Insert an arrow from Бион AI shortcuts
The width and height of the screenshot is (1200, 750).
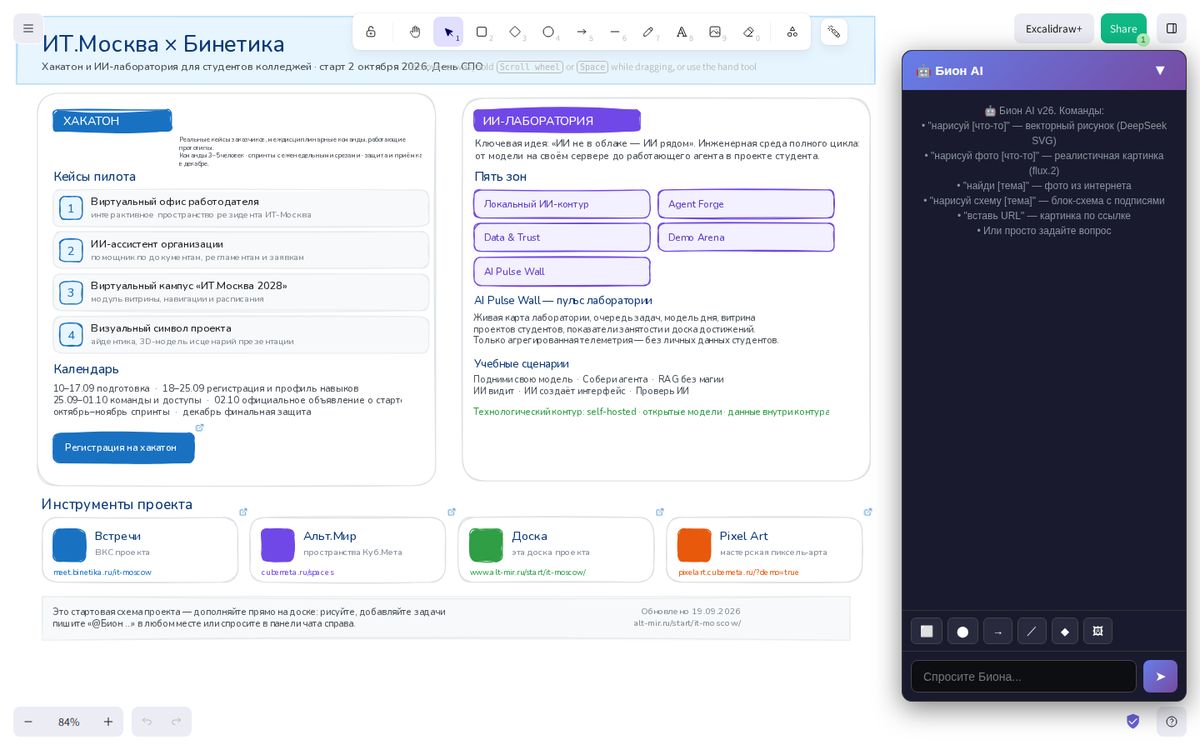tap(997, 631)
